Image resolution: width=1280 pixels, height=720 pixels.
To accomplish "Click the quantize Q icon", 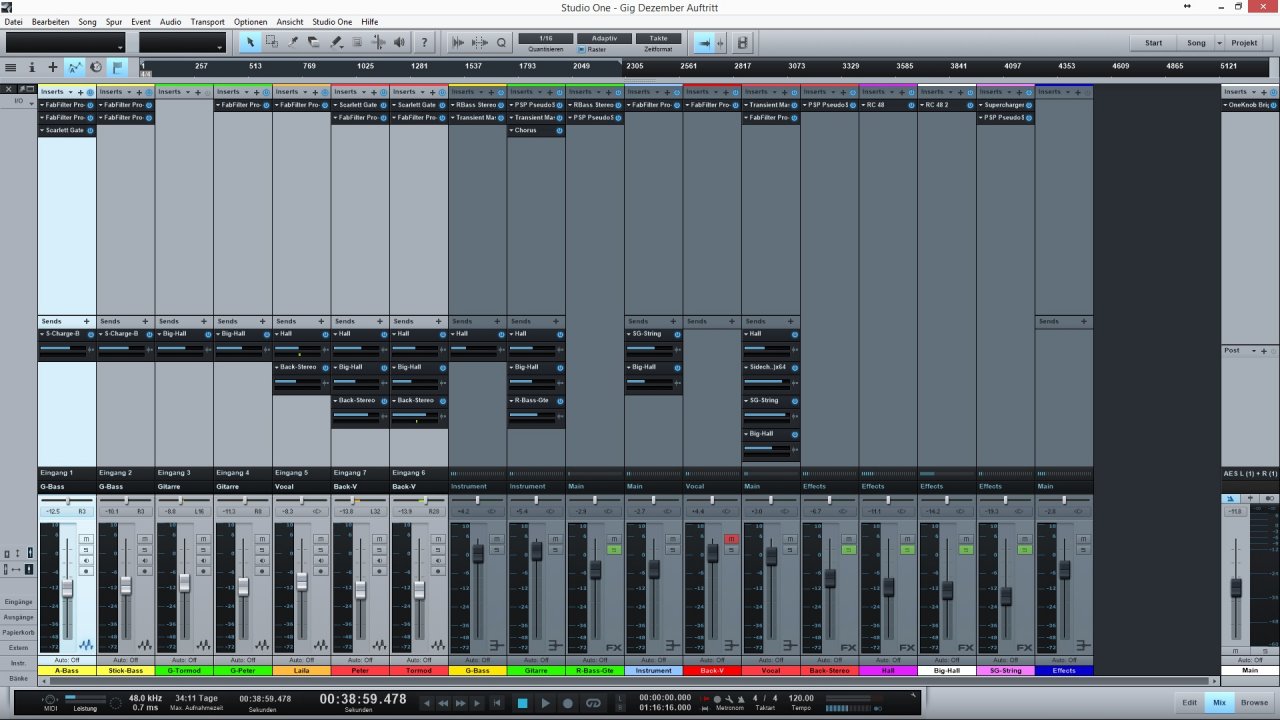I will coord(501,42).
